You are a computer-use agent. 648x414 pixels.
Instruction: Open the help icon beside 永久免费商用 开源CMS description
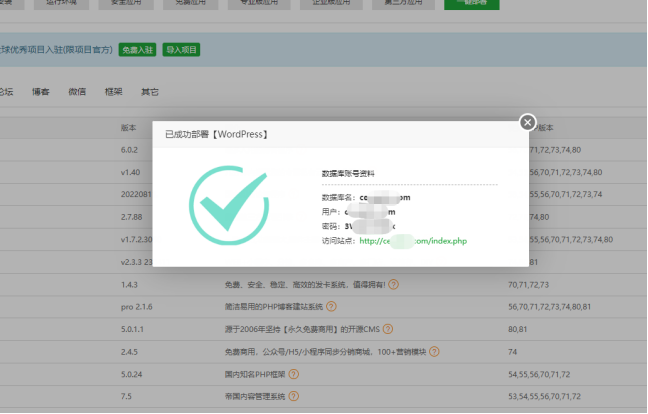coord(388,329)
